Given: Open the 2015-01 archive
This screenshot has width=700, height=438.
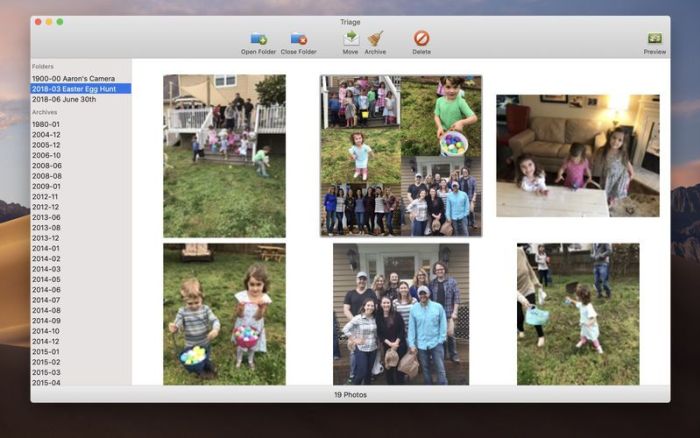Looking at the screenshot, I should pos(81,351).
